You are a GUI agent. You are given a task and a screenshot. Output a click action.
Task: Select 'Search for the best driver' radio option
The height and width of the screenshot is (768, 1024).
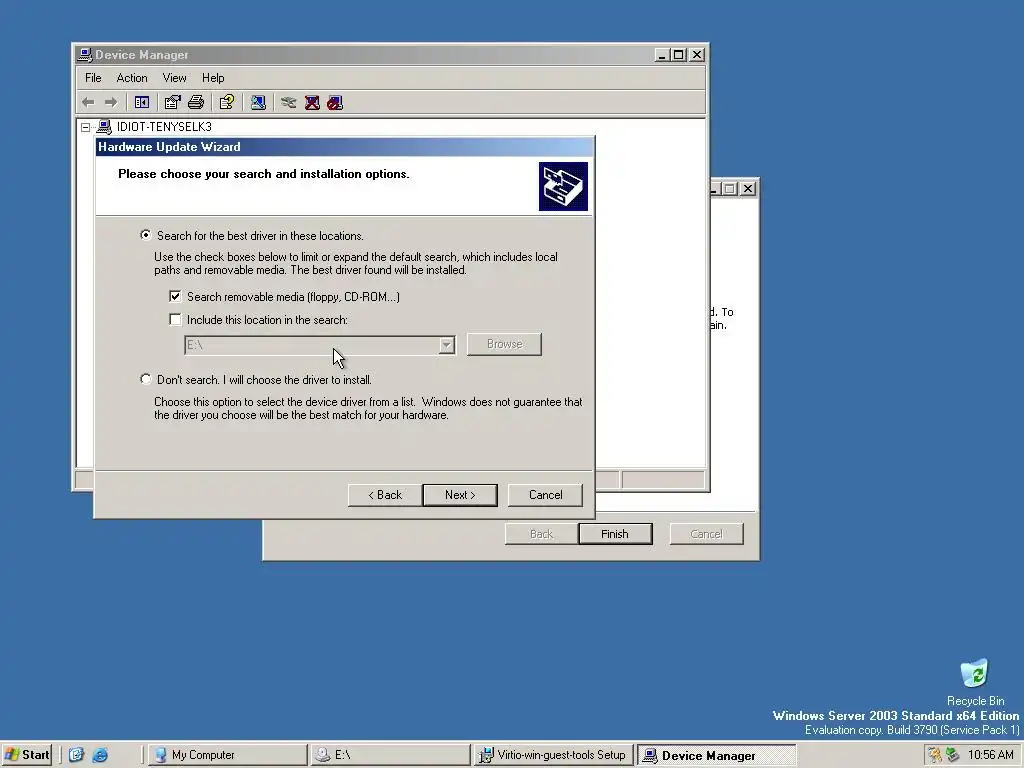146,235
